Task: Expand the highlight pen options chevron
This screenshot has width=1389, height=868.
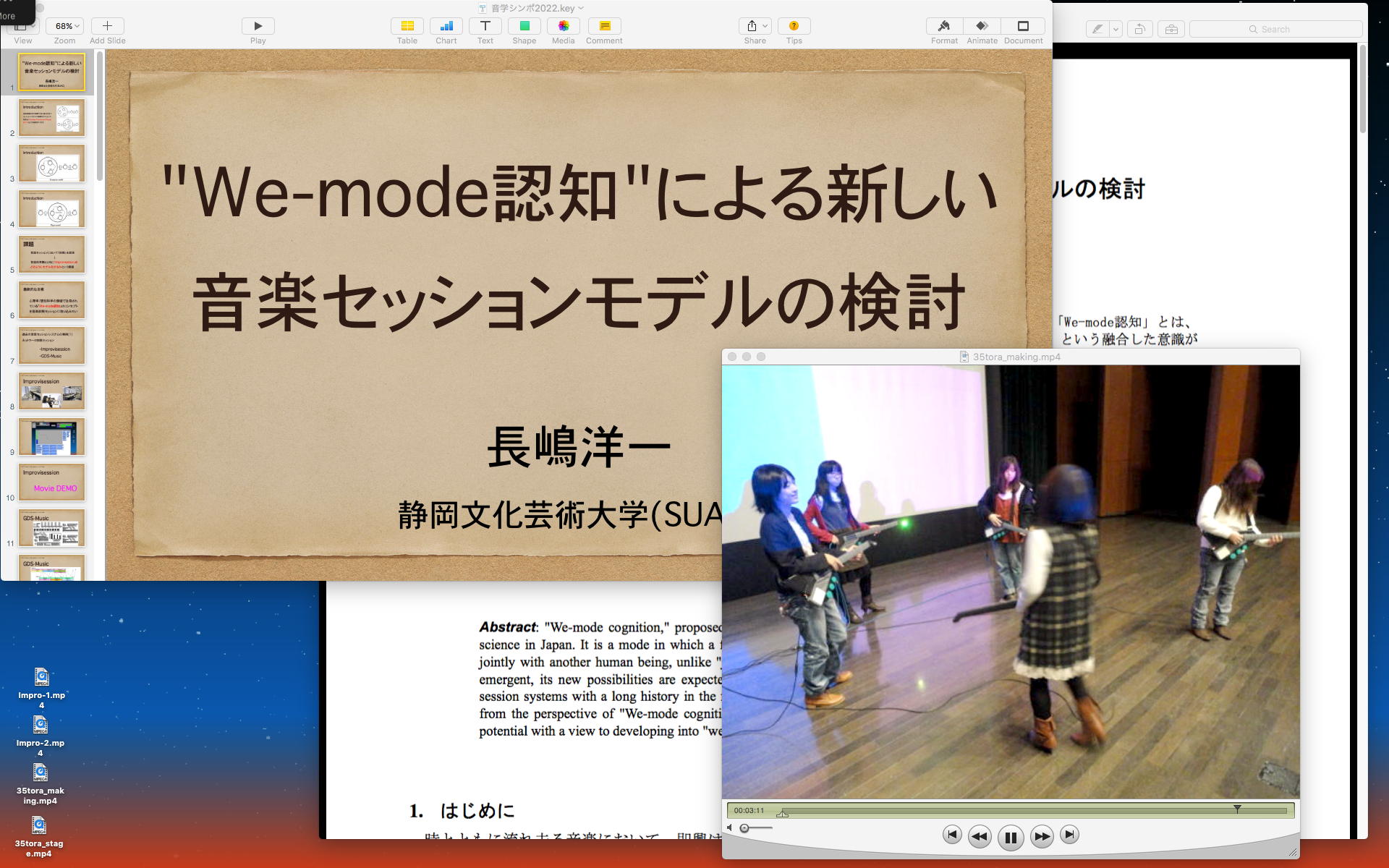Action: [x=1116, y=30]
